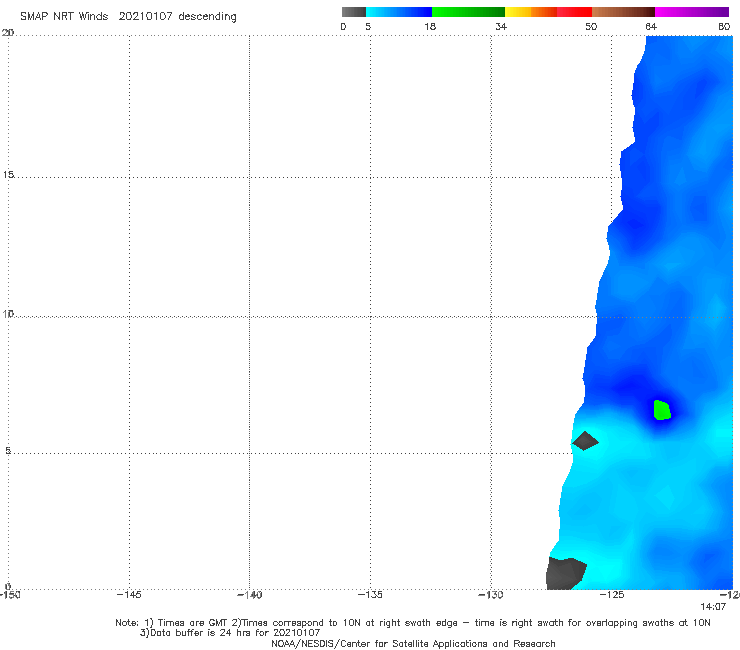Image resolution: width=740 pixels, height=650 pixels.
Task: Click the large gray patch near the equator
Action: pos(565,573)
